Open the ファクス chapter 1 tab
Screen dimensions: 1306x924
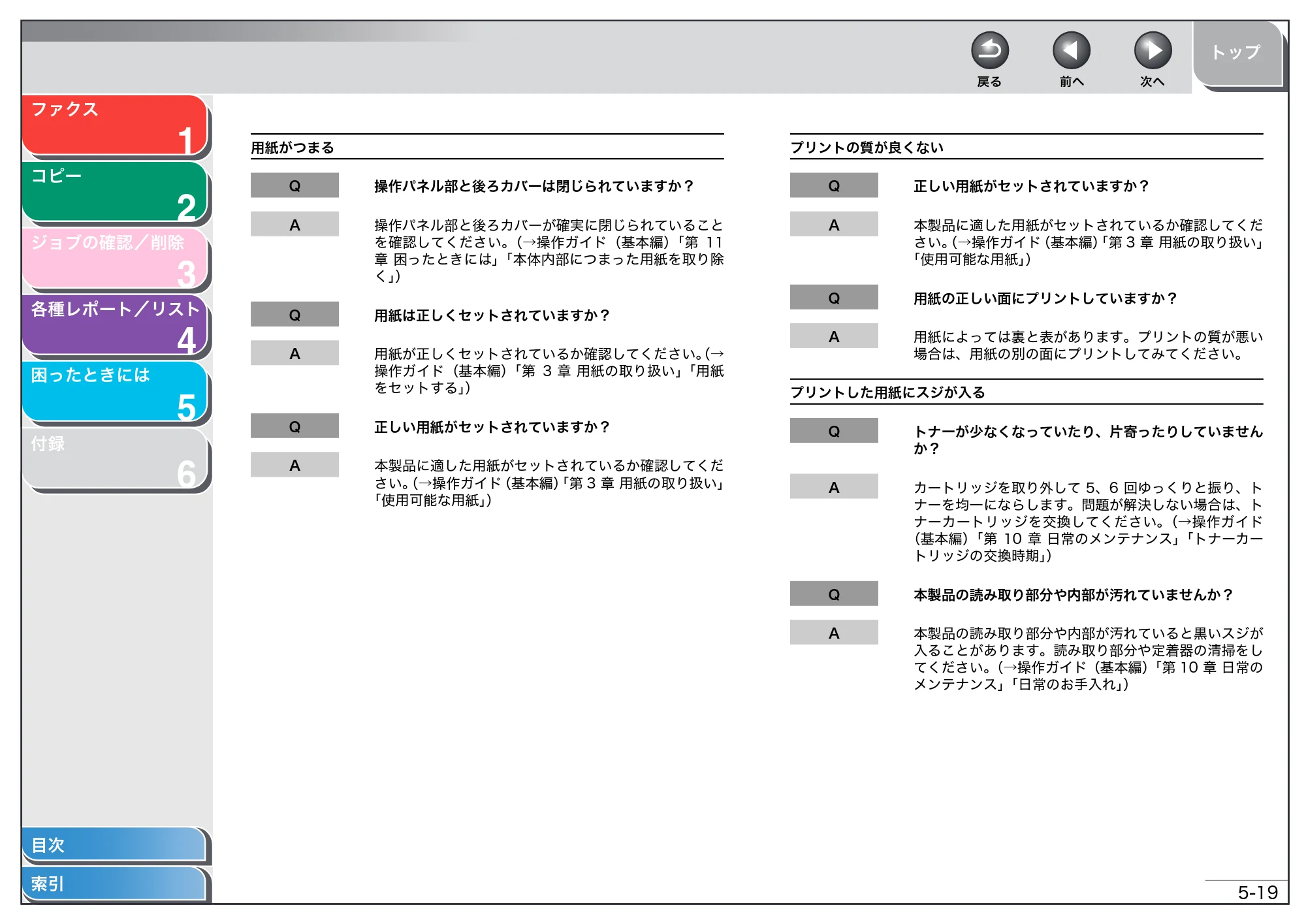[x=114, y=125]
